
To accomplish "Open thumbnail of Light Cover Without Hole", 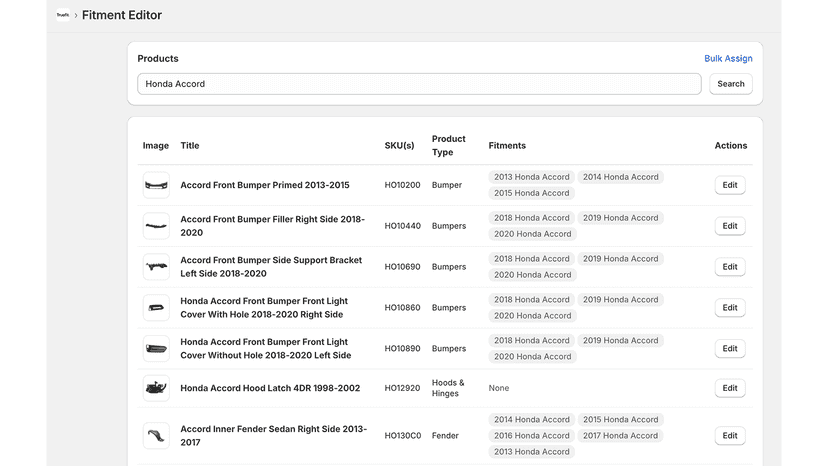I will (156, 349).
